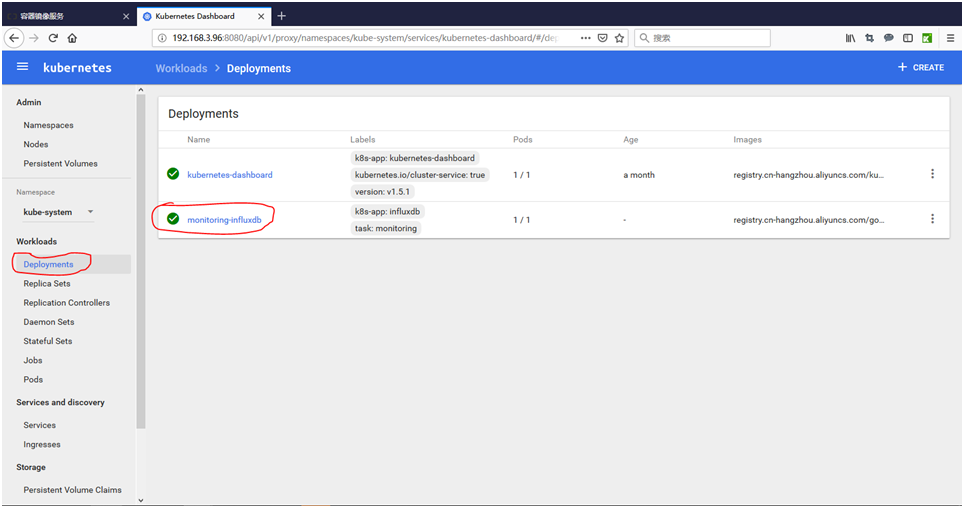Click the Services and discovery heading
The width and height of the screenshot is (964, 508).
[60, 402]
